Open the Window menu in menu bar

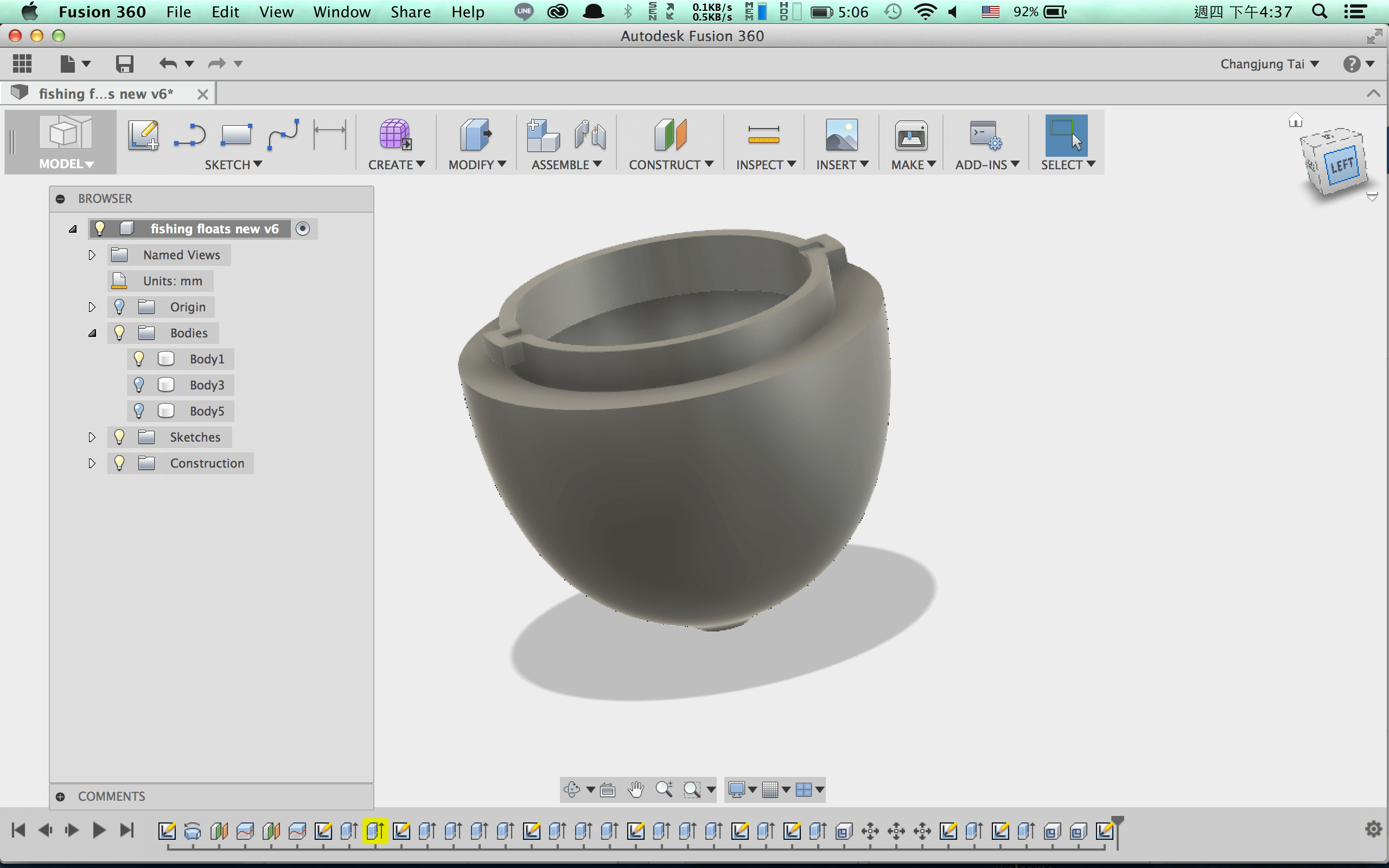pyautogui.click(x=341, y=12)
